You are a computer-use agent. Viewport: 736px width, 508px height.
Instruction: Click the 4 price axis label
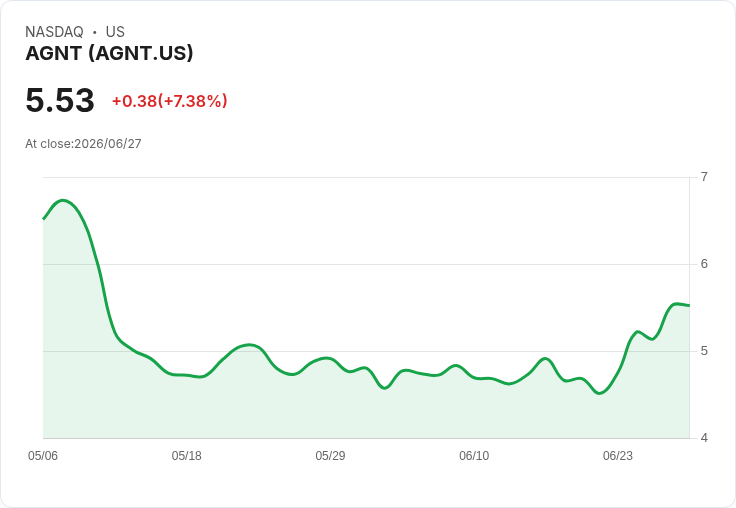[704, 438]
